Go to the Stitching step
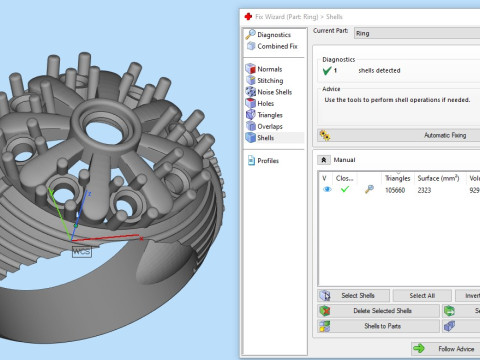The height and width of the screenshot is (360, 480). pyautogui.click(x=265, y=80)
